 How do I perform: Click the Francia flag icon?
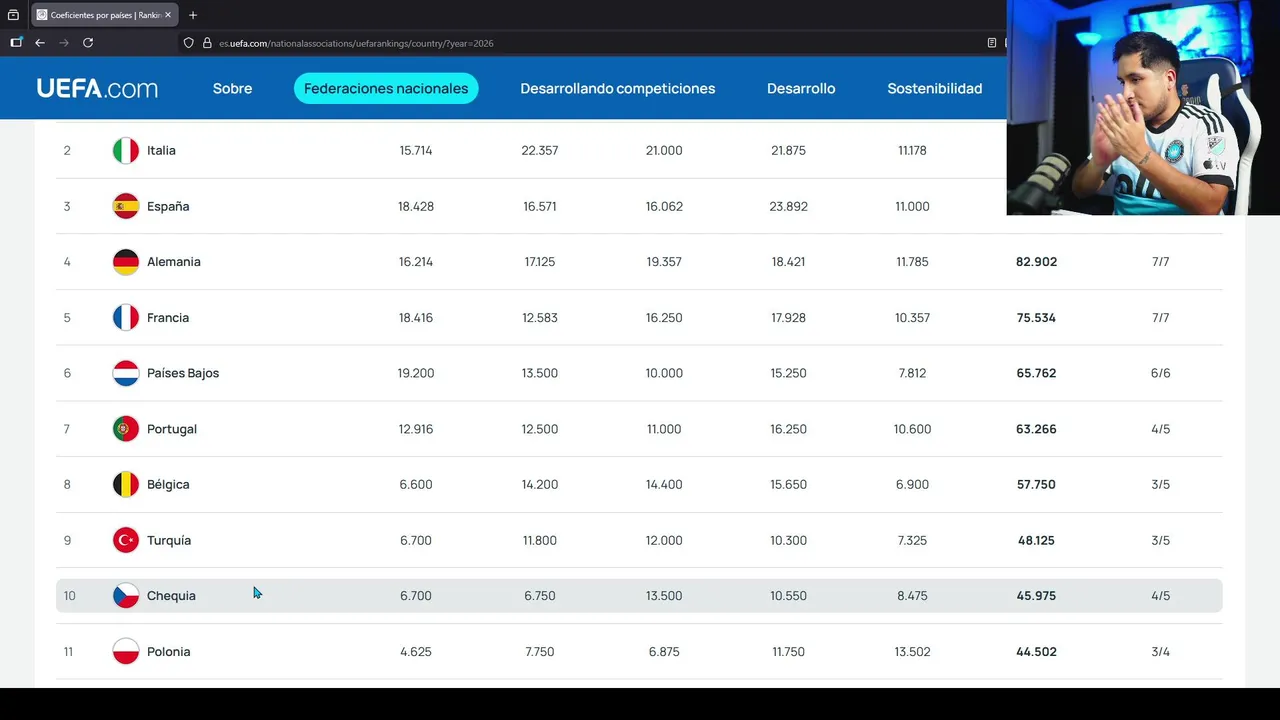click(x=126, y=318)
